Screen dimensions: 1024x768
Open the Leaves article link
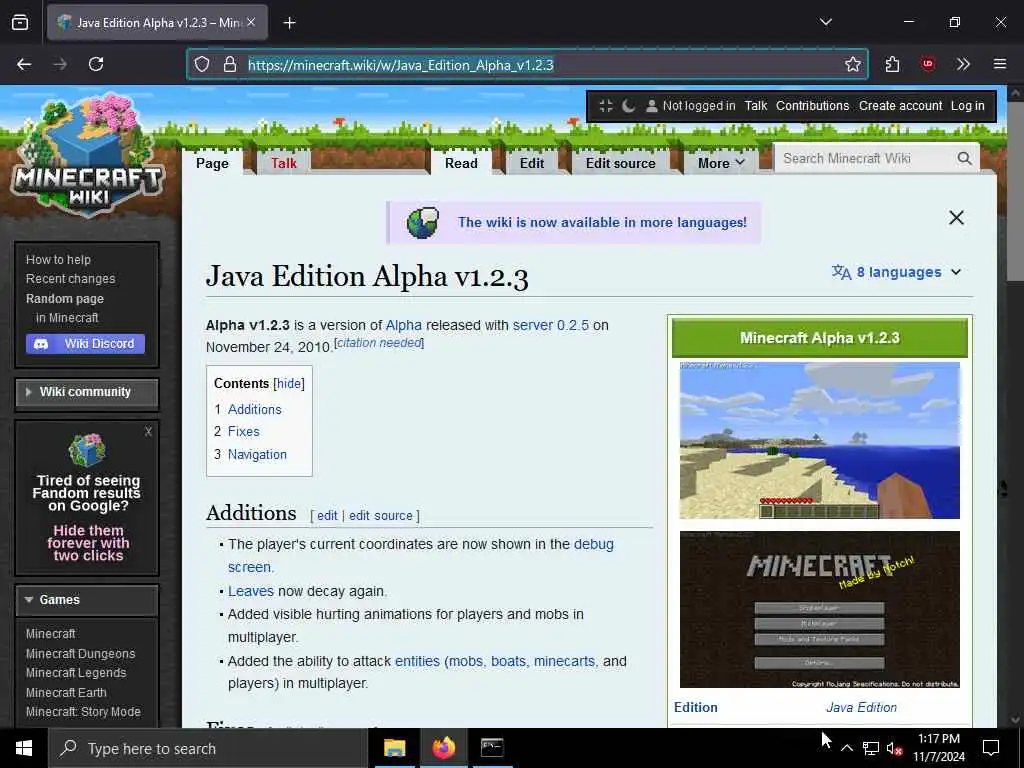251,592
